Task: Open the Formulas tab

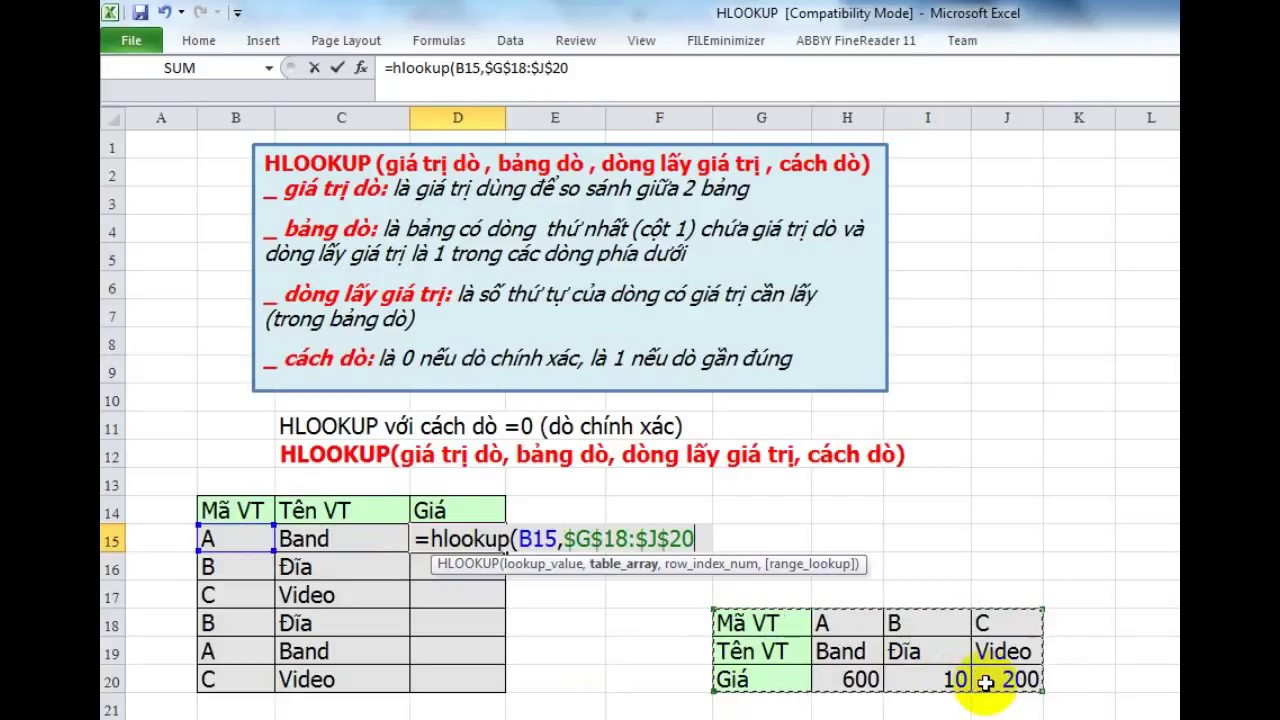Action: 439,41
